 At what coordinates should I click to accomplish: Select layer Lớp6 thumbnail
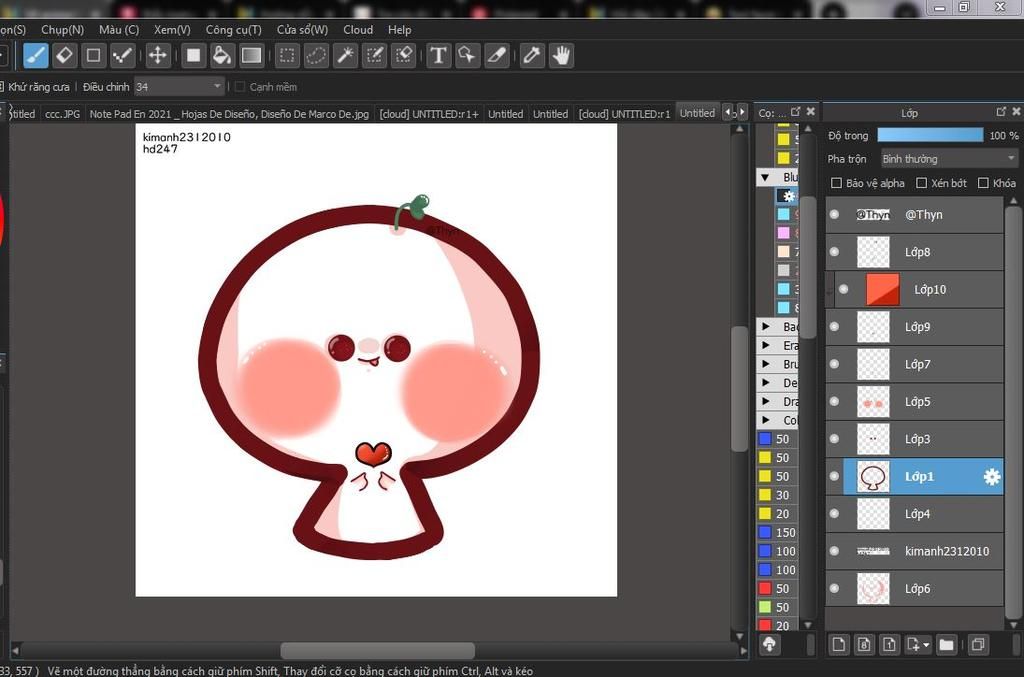[873, 588]
